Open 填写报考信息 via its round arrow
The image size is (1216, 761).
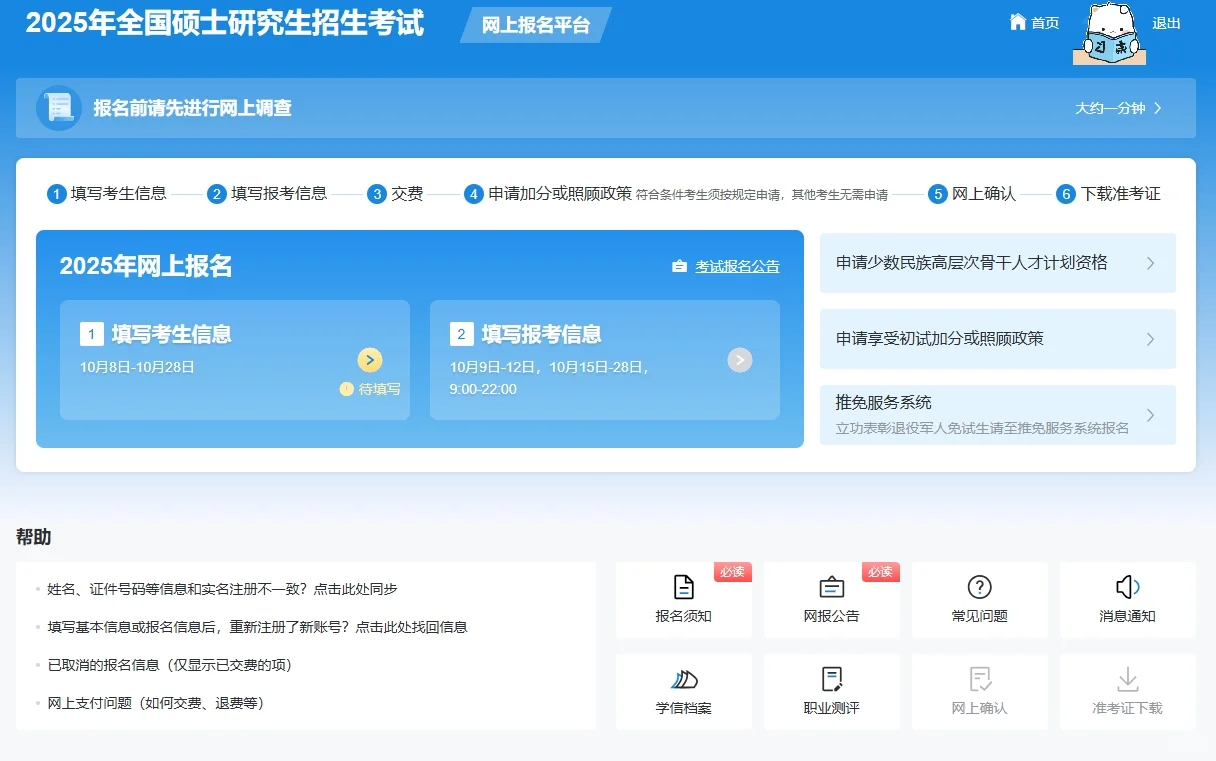(740, 360)
